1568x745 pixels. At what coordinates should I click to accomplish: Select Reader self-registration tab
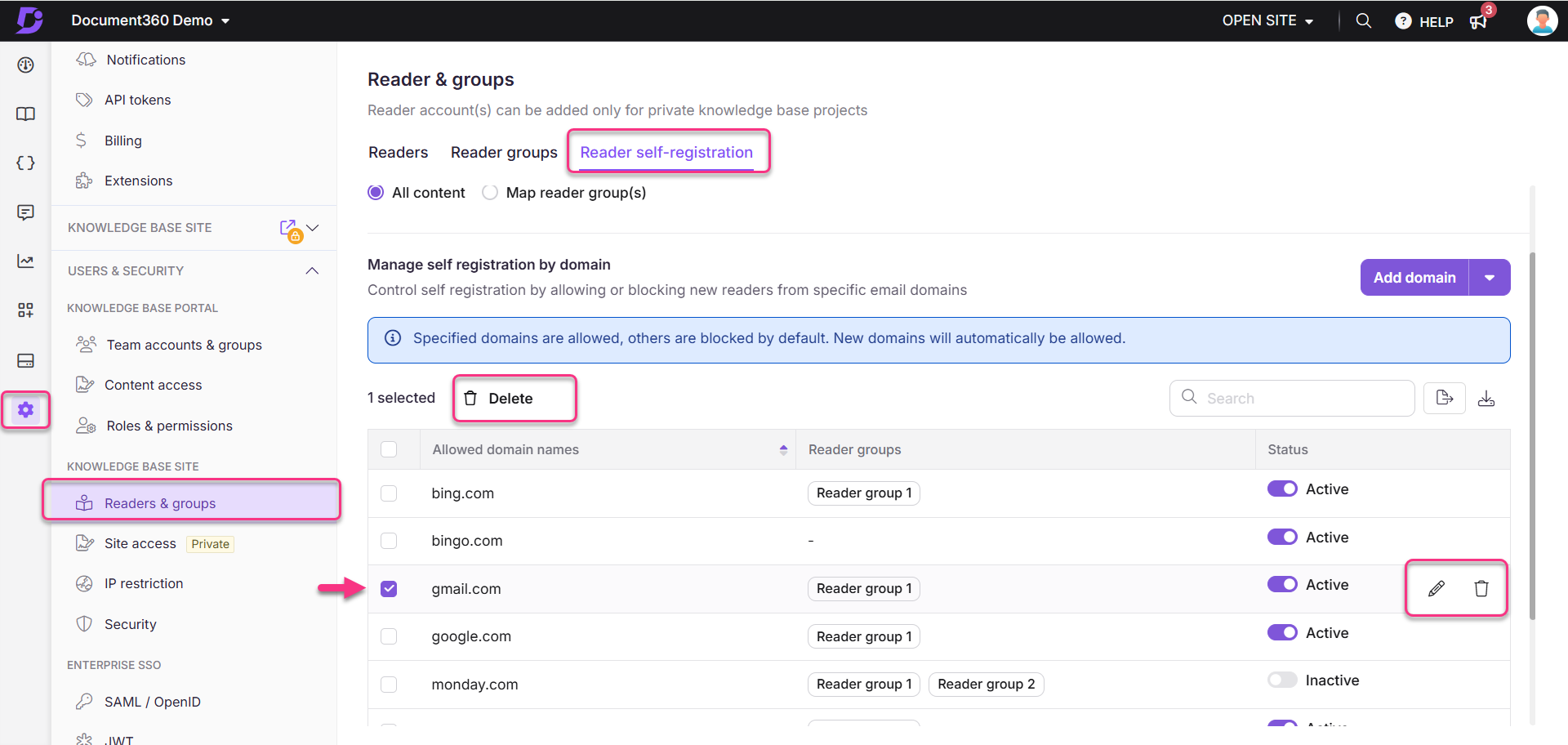(x=666, y=152)
